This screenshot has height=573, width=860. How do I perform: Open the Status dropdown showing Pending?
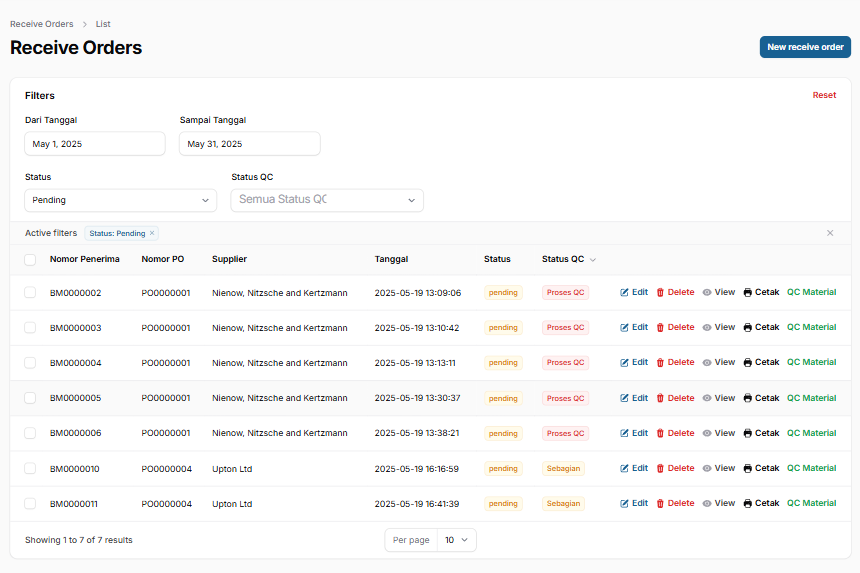click(x=121, y=200)
